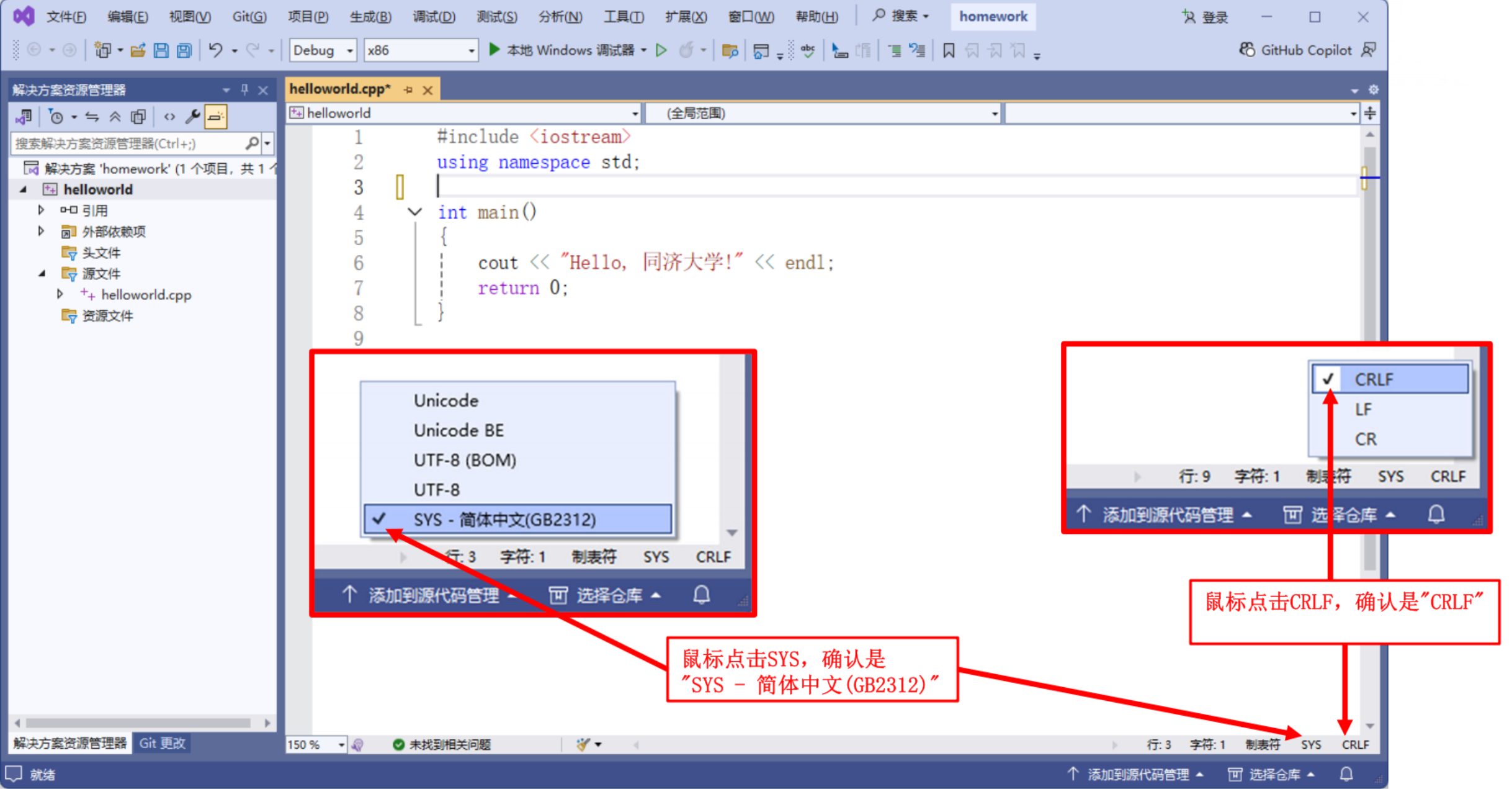This screenshot has width=1512, height=789.
Task: Switch to the Git 更改 tab
Action: tap(162, 743)
